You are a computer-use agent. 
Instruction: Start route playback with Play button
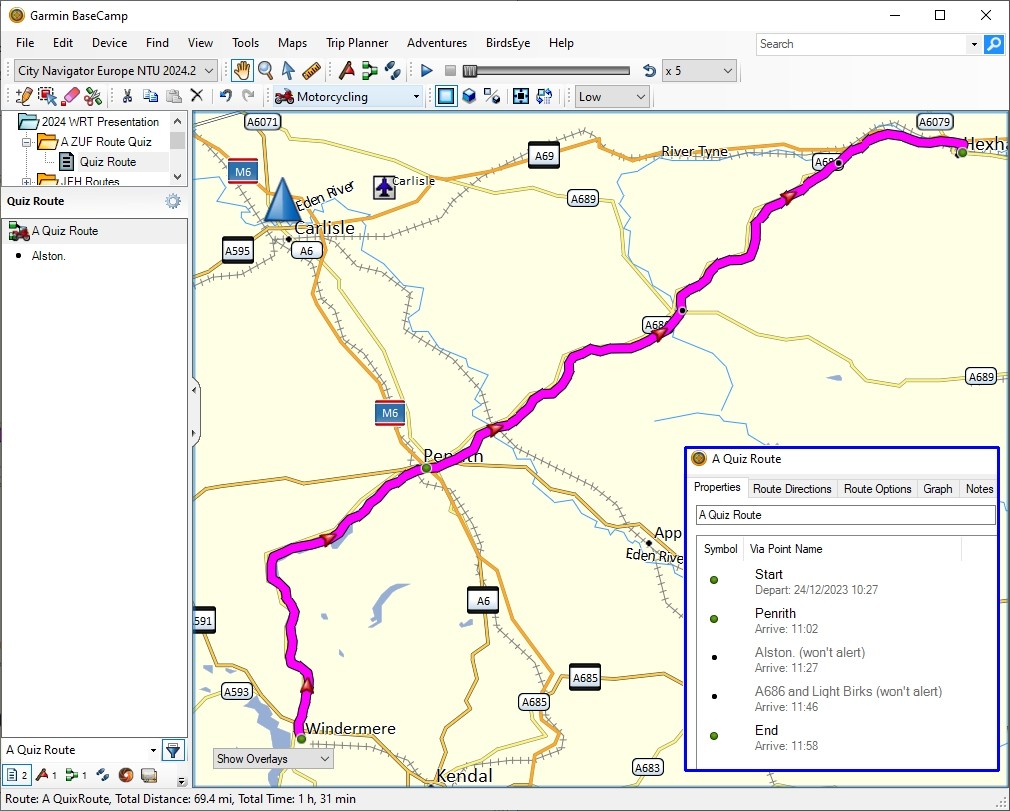(x=426, y=70)
